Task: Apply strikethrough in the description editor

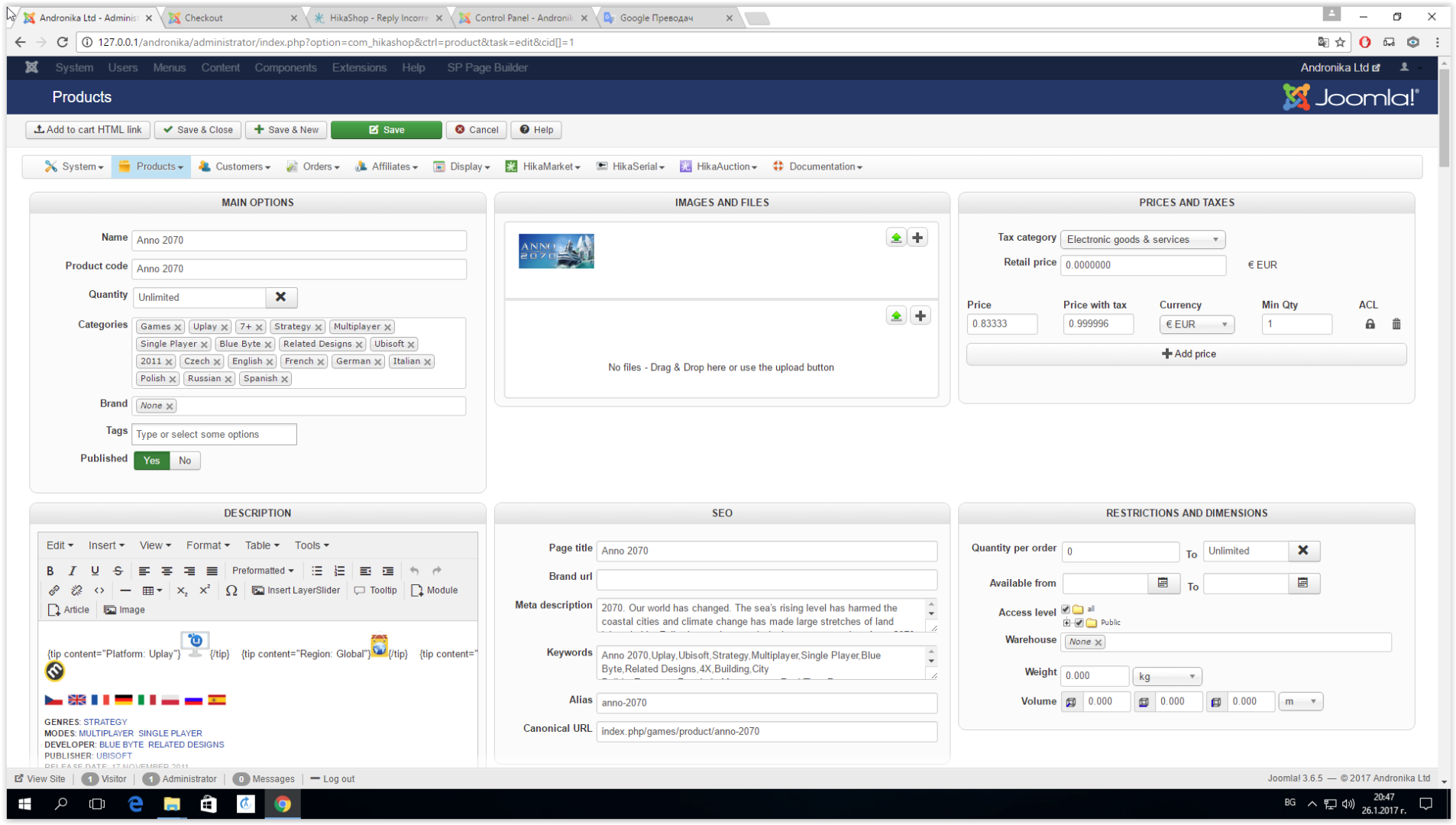Action: pyautogui.click(x=118, y=571)
